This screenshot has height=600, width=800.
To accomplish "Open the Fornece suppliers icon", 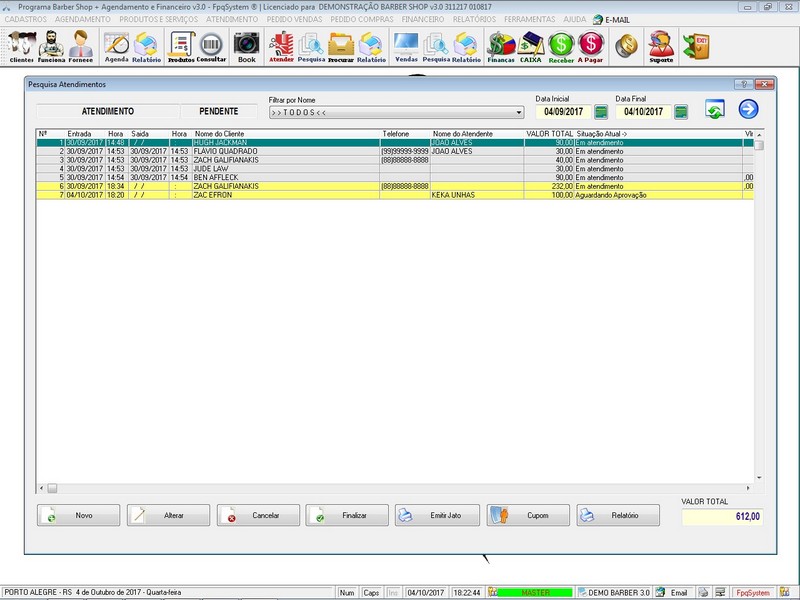I will [81, 46].
